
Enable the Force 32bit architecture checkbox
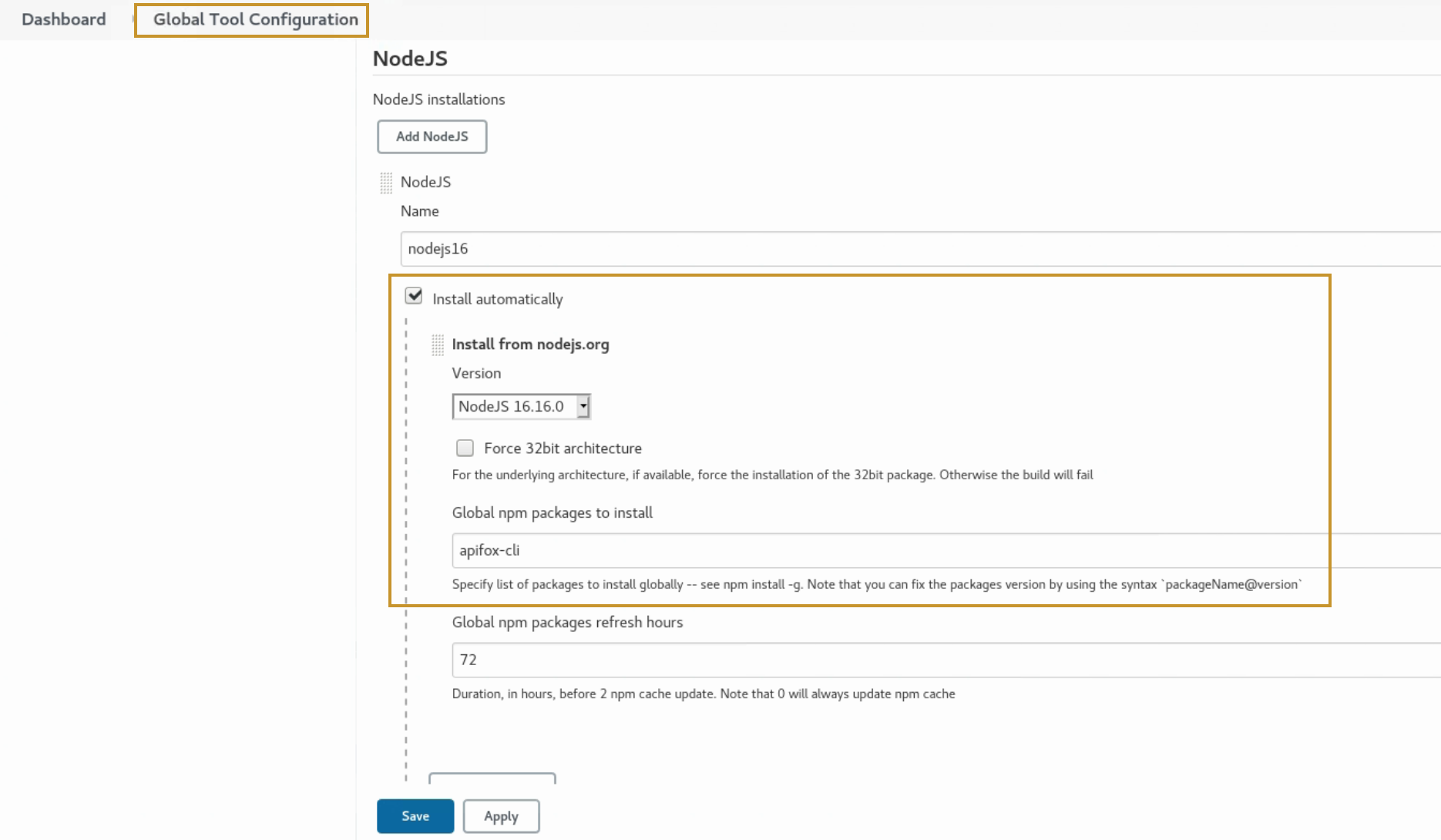[x=465, y=449]
